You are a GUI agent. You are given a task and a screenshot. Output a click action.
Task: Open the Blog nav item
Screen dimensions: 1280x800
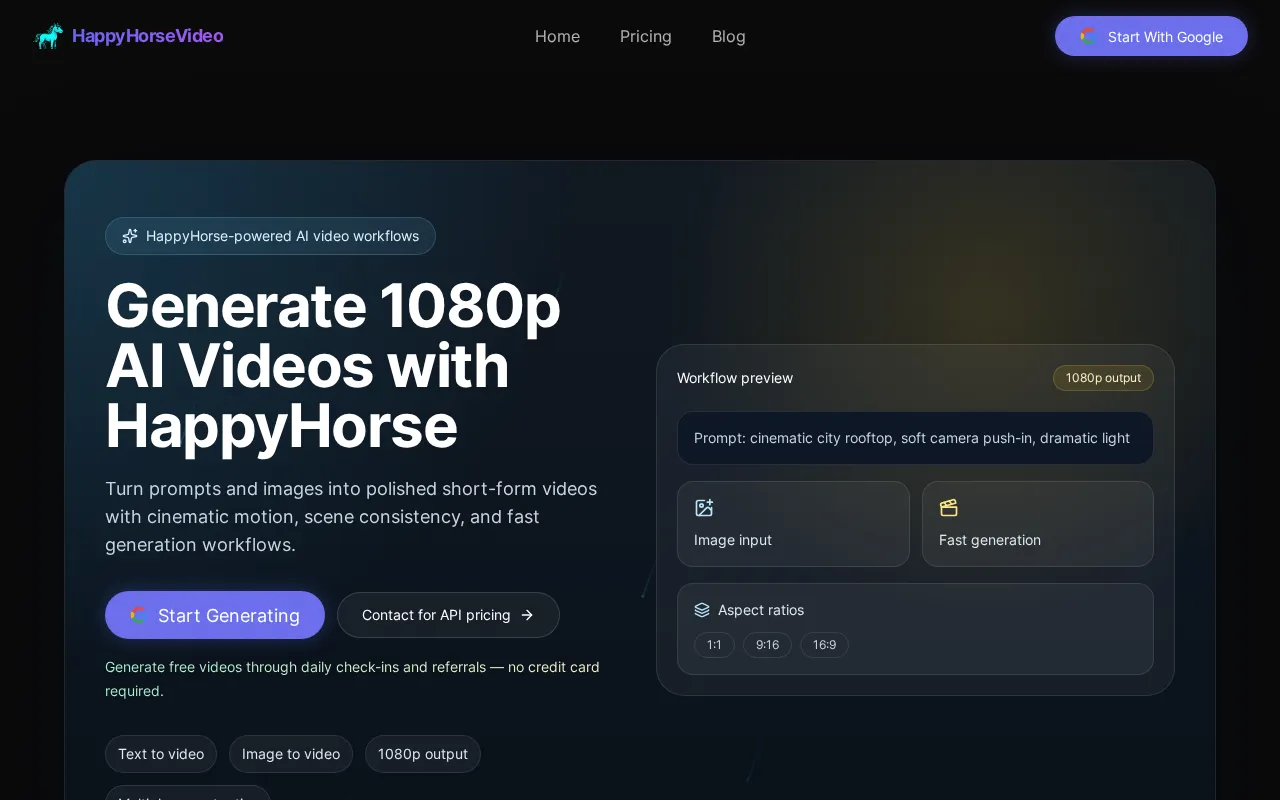coord(729,36)
